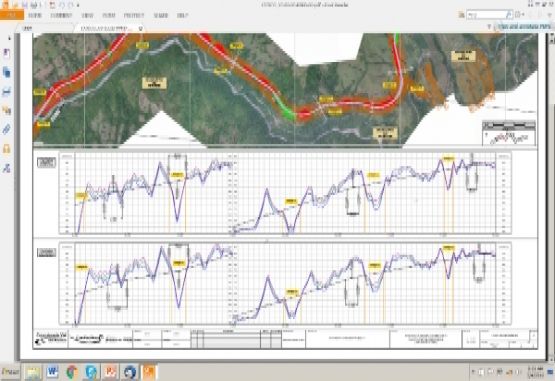The image size is (555, 381).
Task: Show hidden system tray icons arrow
Action: [x=473, y=372]
